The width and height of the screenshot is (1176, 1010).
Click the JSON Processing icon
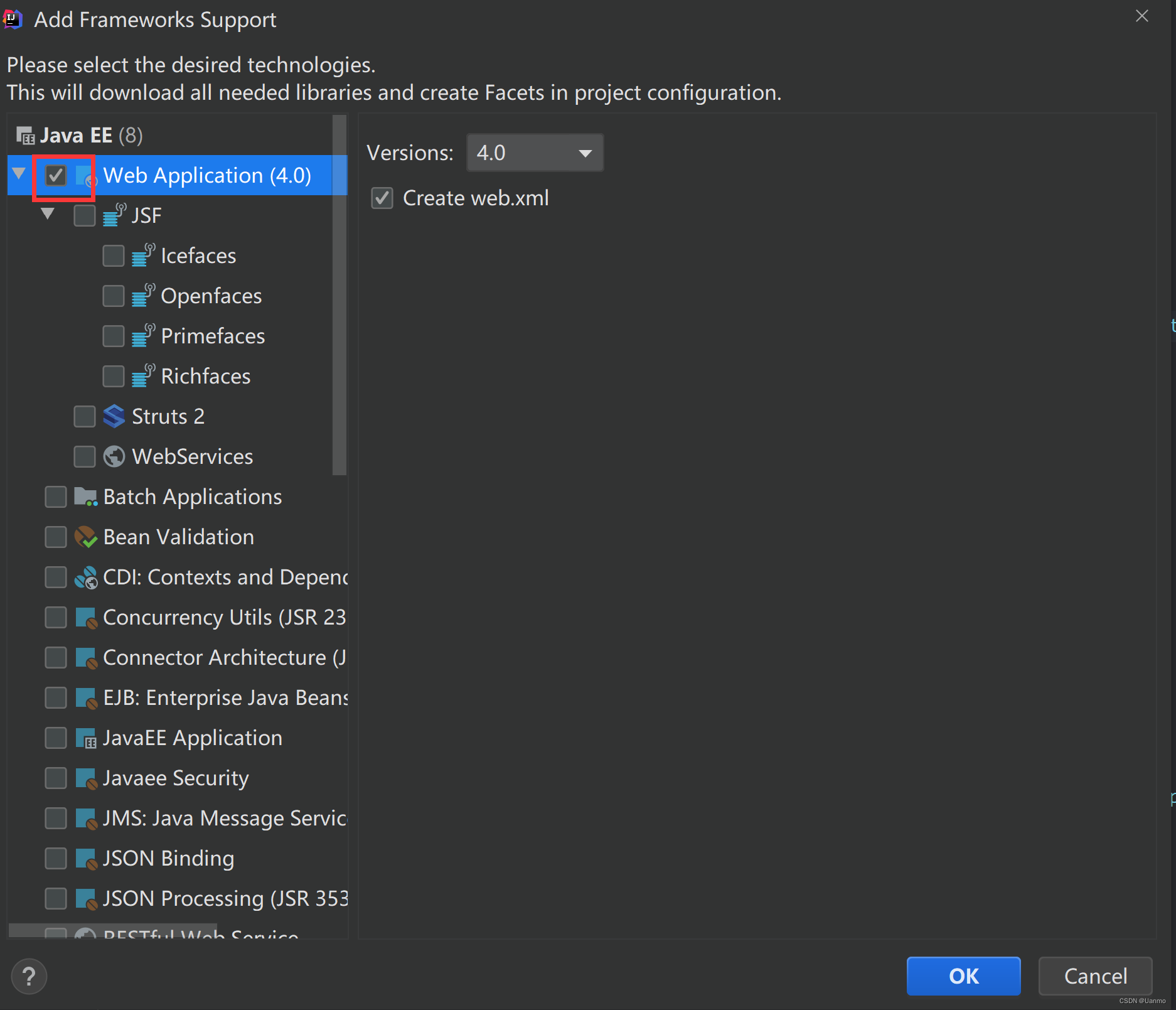(x=86, y=899)
